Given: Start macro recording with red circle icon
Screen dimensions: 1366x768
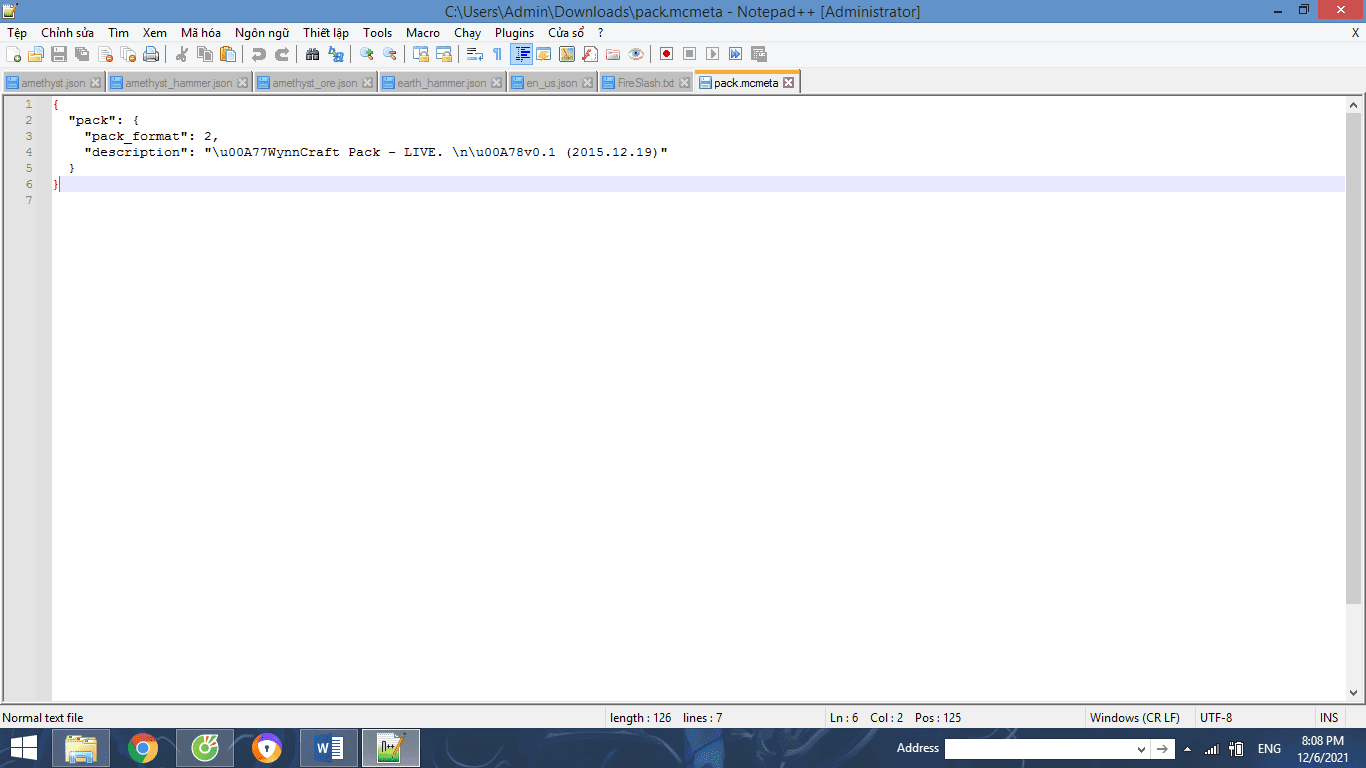Looking at the screenshot, I should tap(666, 54).
